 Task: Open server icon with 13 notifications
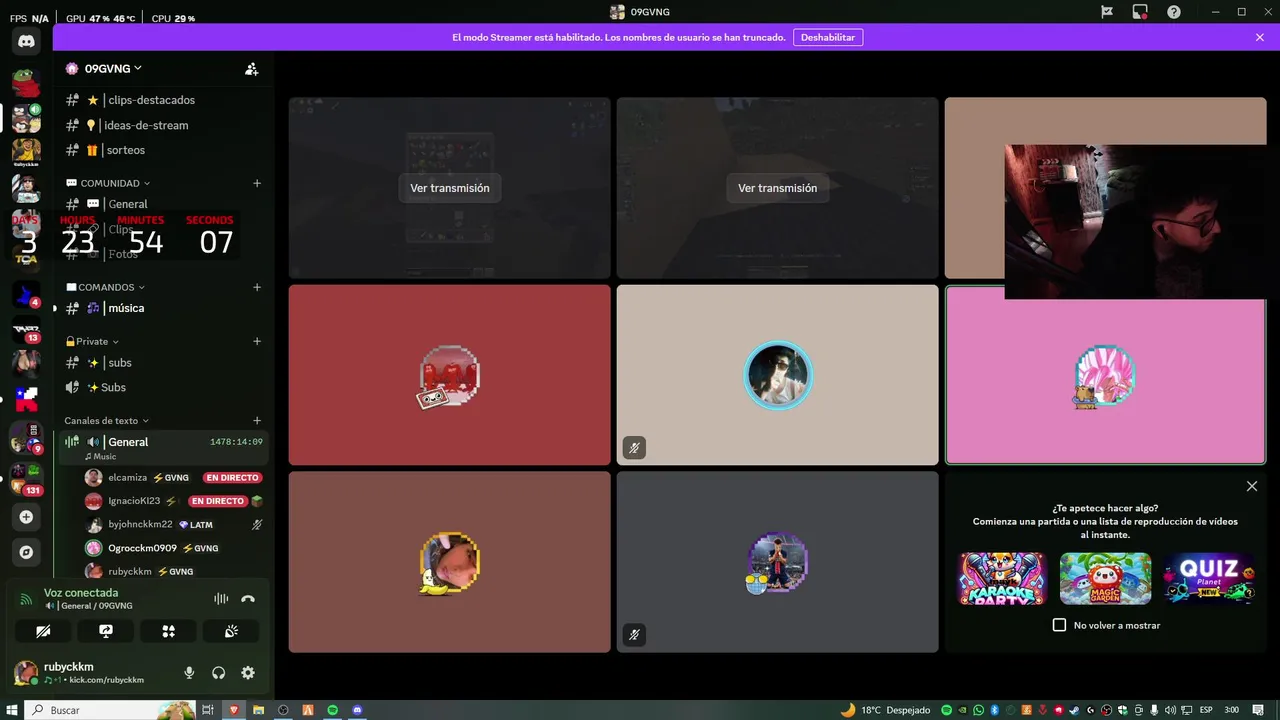point(26,329)
